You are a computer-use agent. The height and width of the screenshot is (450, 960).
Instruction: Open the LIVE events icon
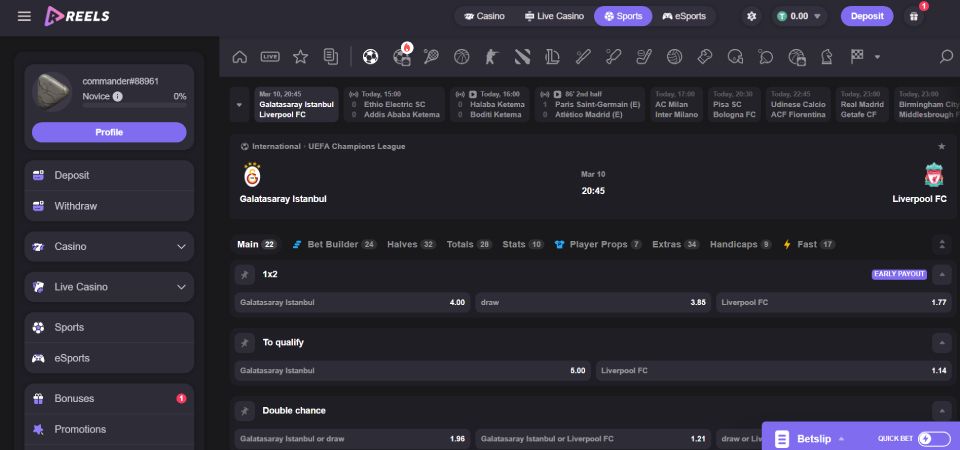click(x=270, y=57)
